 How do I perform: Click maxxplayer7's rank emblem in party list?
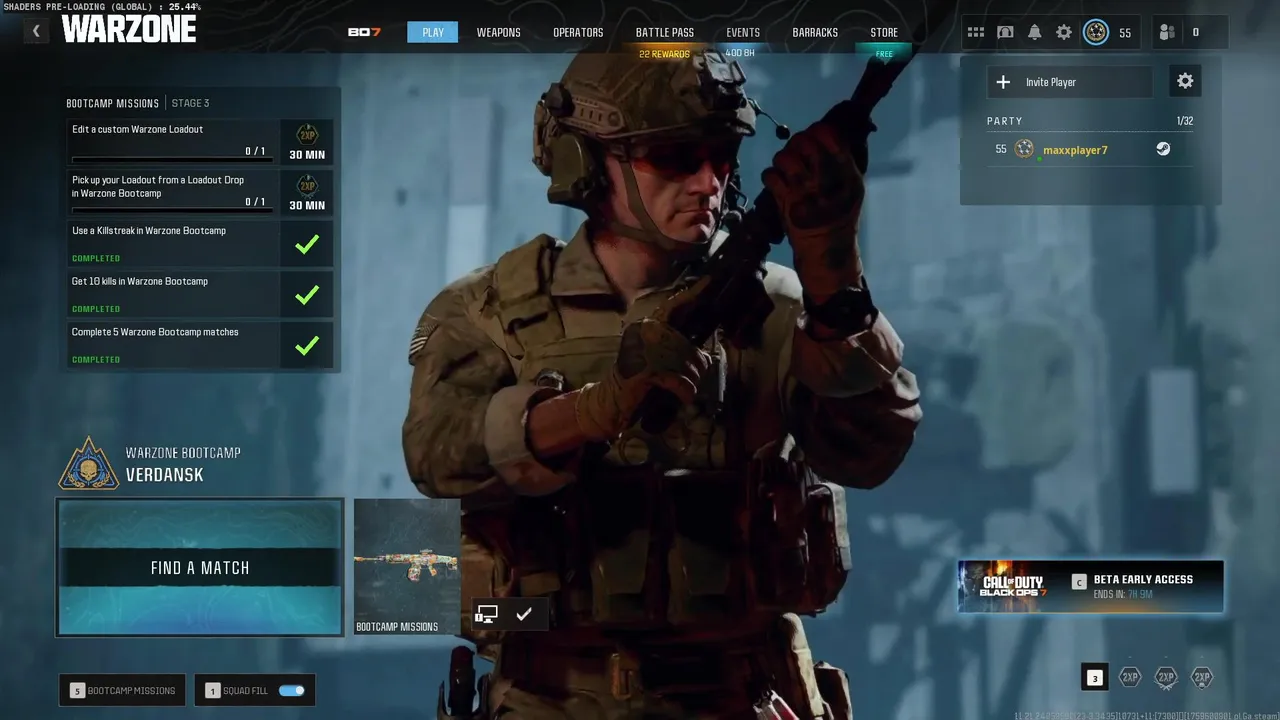1024,149
